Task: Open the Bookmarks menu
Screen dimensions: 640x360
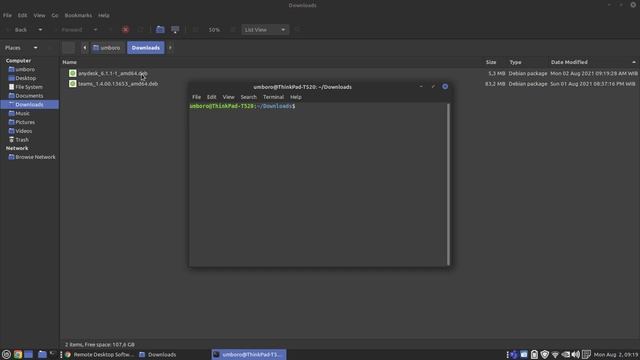Action: coord(78,15)
